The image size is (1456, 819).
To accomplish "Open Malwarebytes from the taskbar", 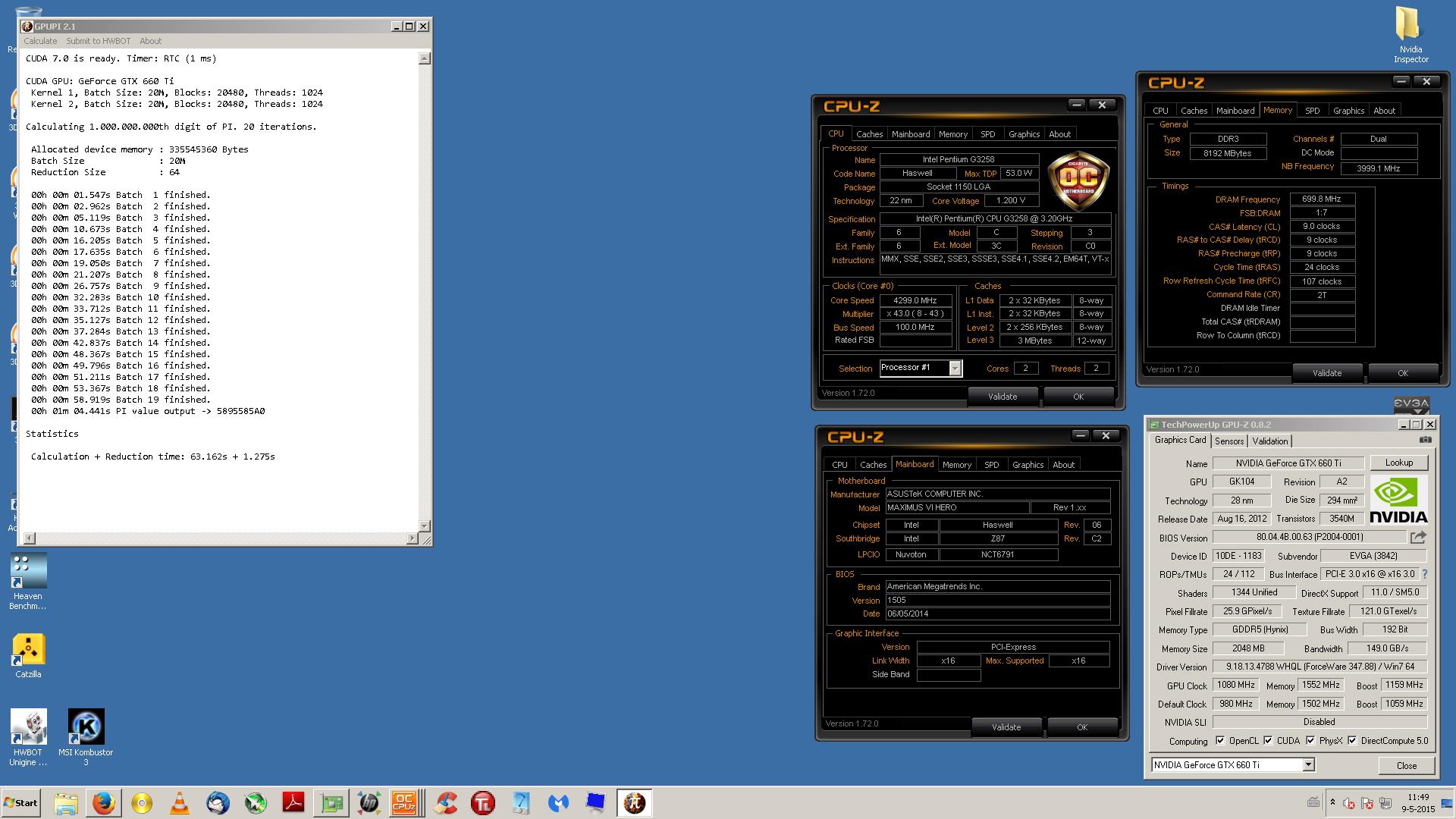I will (x=559, y=802).
